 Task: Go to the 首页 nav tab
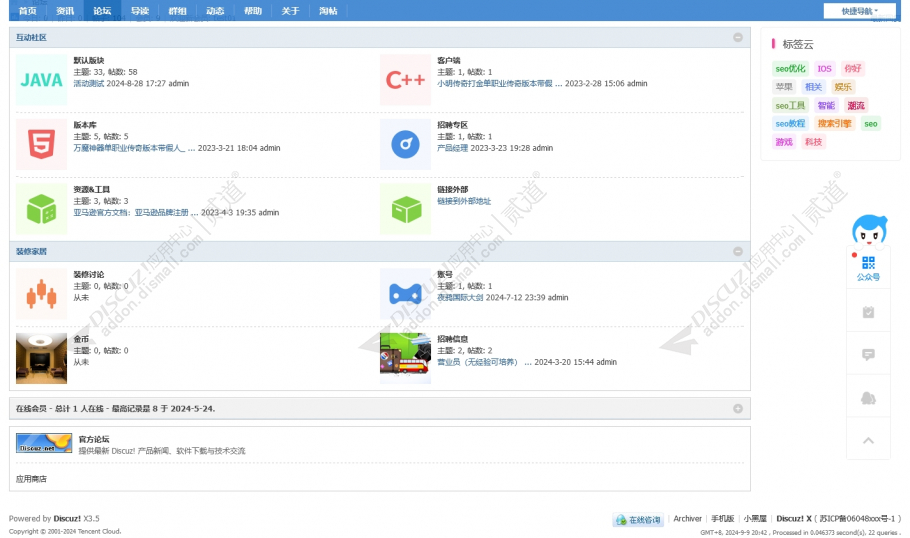(x=27, y=10)
